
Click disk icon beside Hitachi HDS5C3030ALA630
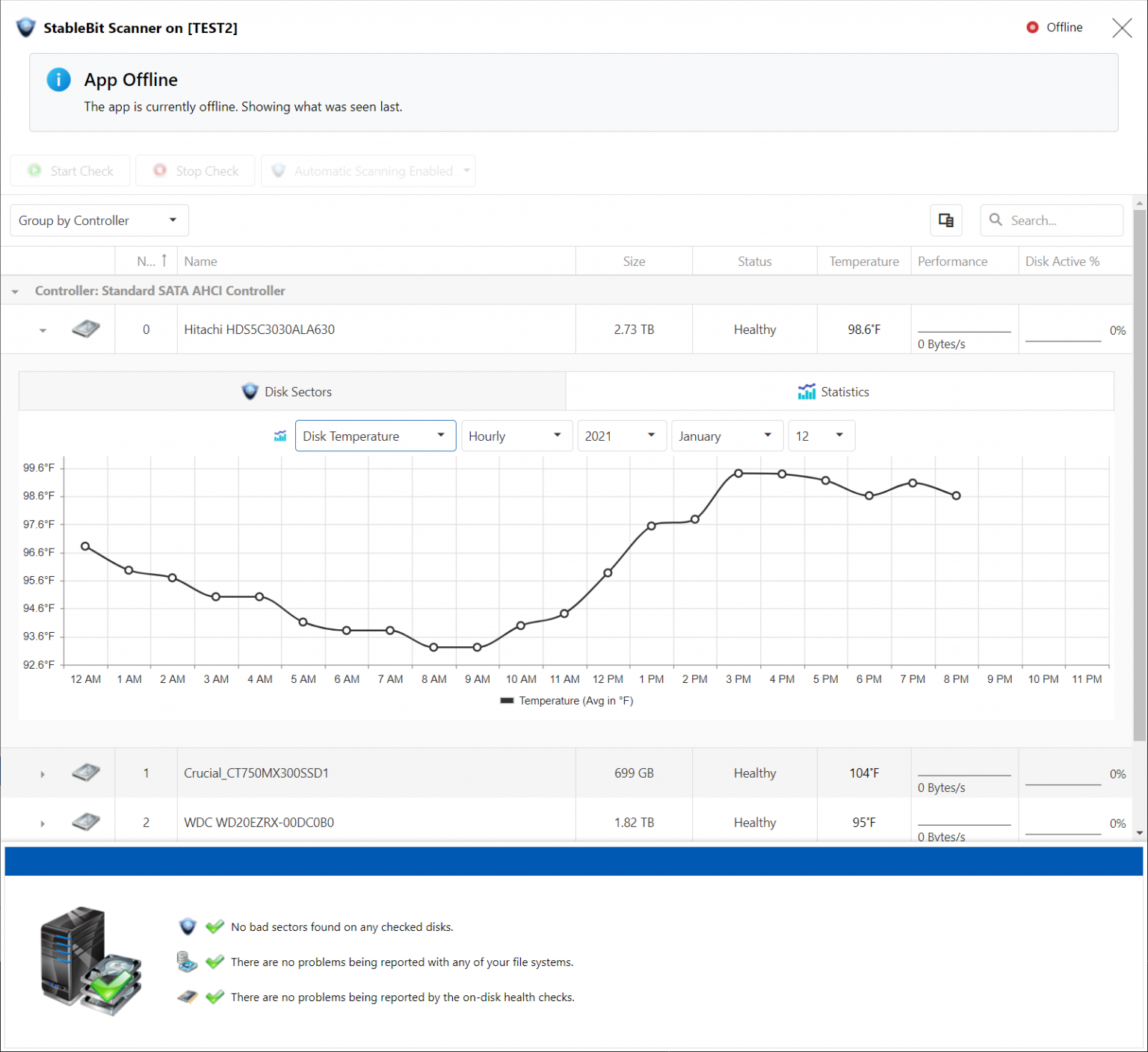pyautogui.click(x=85, y=329)
